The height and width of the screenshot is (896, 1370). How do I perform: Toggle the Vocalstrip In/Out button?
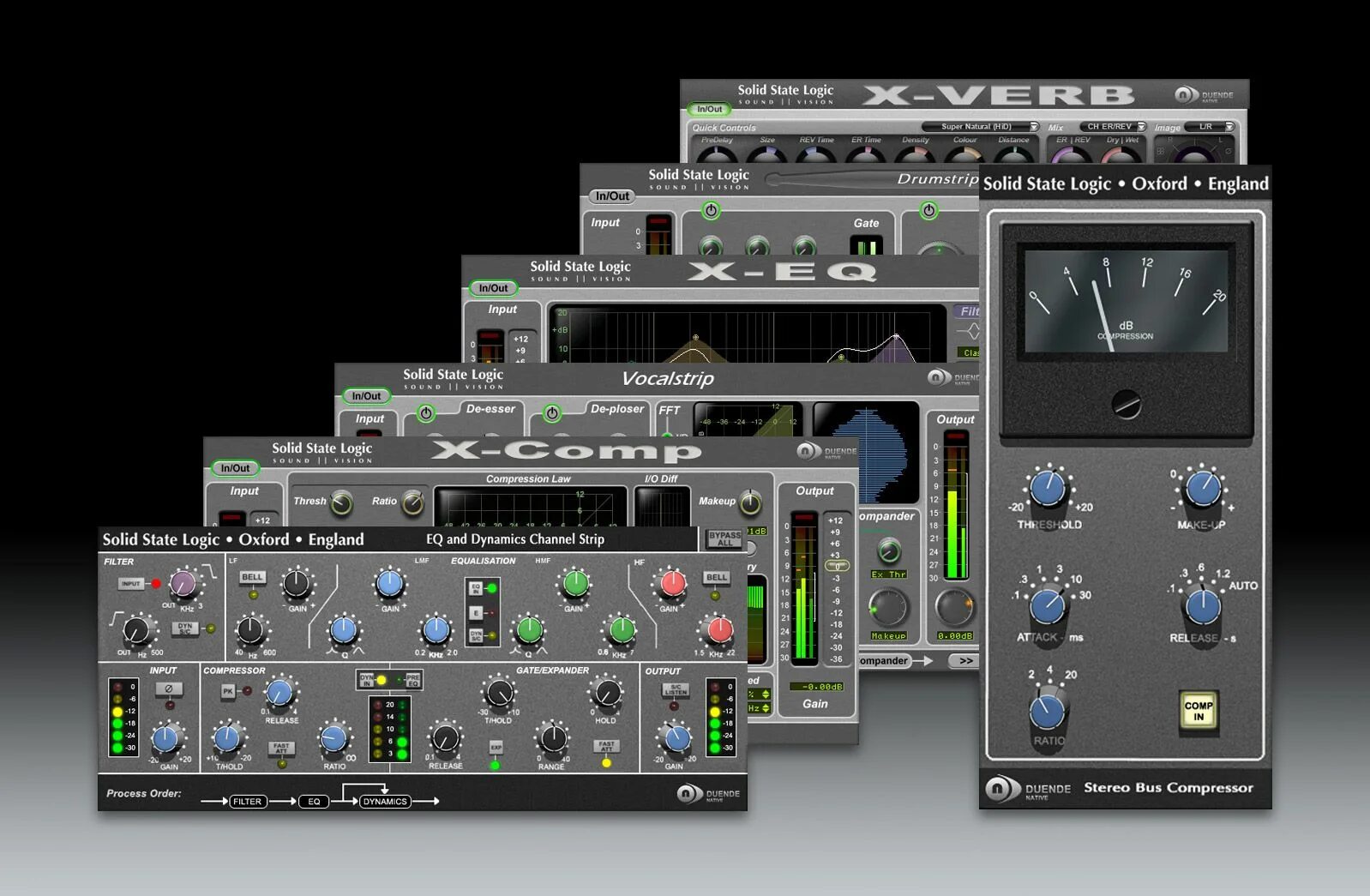(367, 396)
